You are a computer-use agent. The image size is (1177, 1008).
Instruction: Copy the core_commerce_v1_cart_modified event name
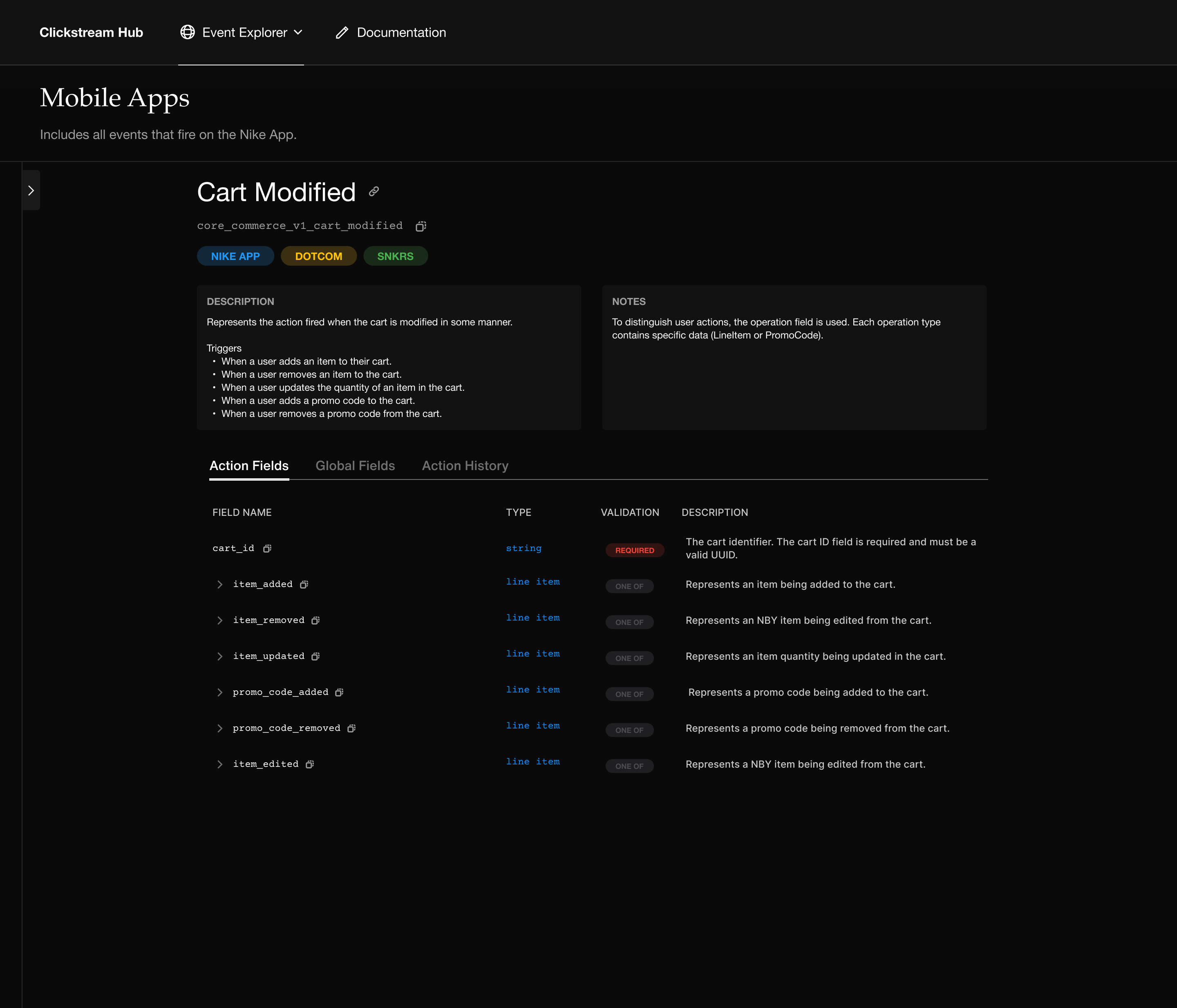[x=421, y=226]
